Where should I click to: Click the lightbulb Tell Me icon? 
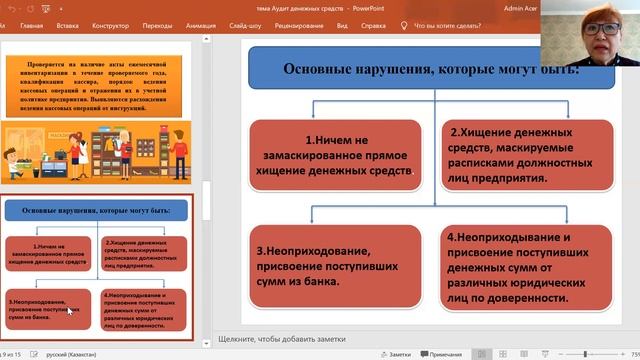point(404,26)
